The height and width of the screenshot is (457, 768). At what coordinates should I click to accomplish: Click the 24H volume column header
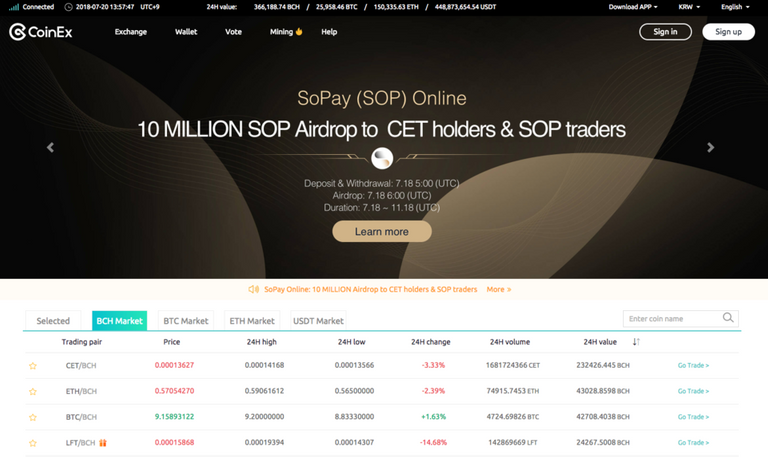click(x=510, y=342)
